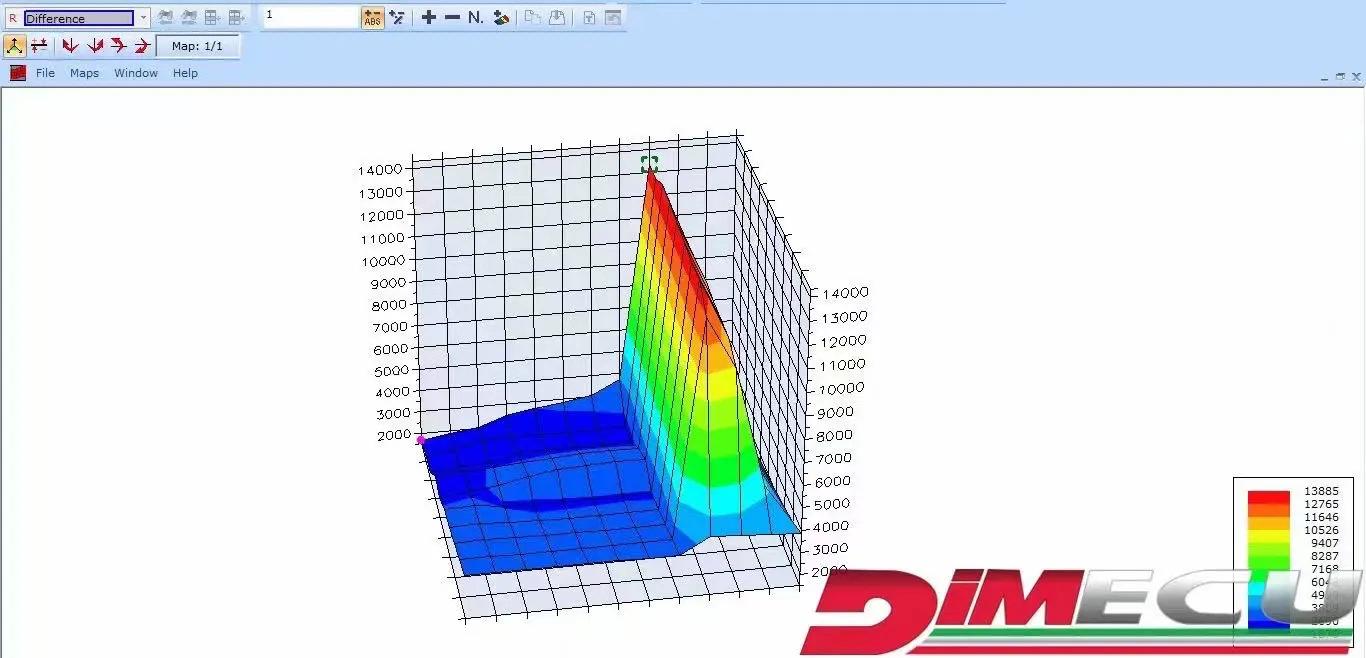This screenshot has height=658, width=1366.
Task: Click the last greyed table-arrow icon before the value field
Action: point(237,17)
